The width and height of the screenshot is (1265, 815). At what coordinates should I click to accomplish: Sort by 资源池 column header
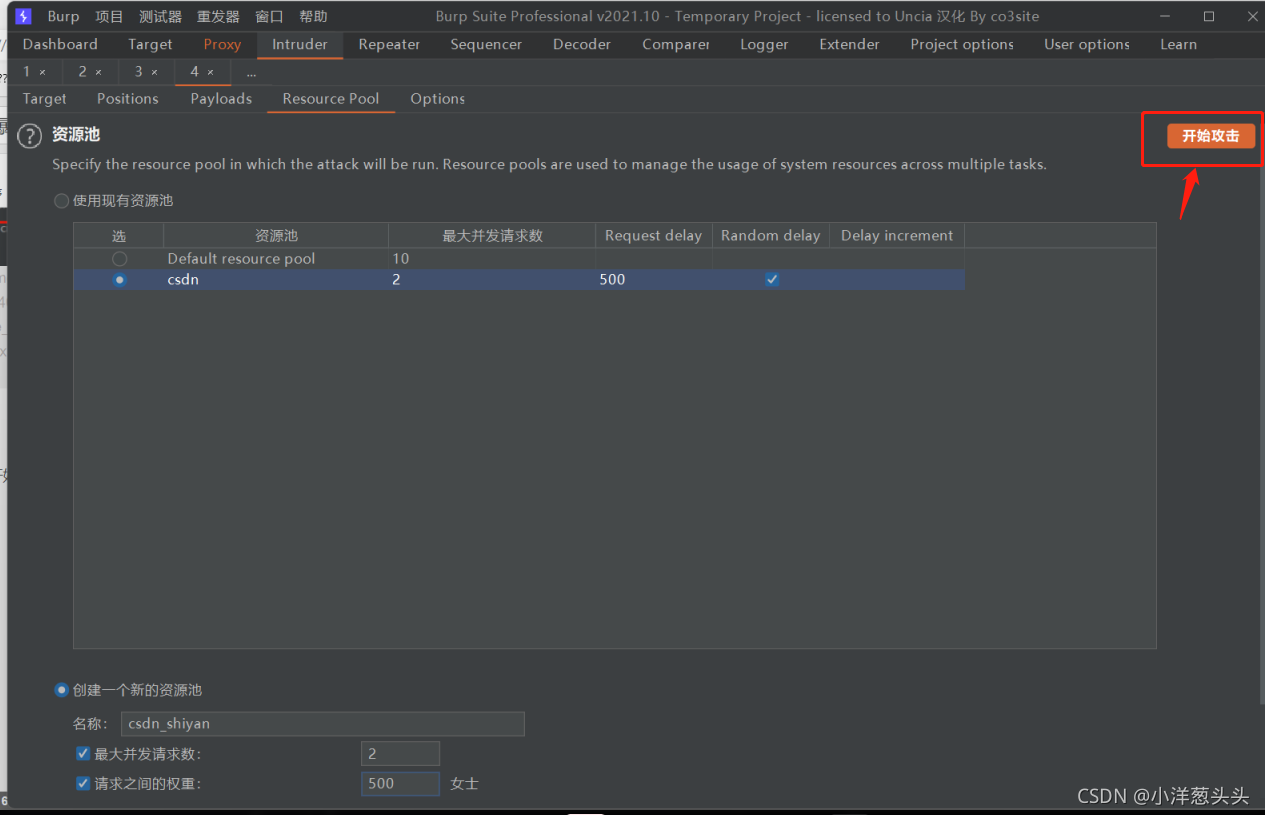coord(276,236)
